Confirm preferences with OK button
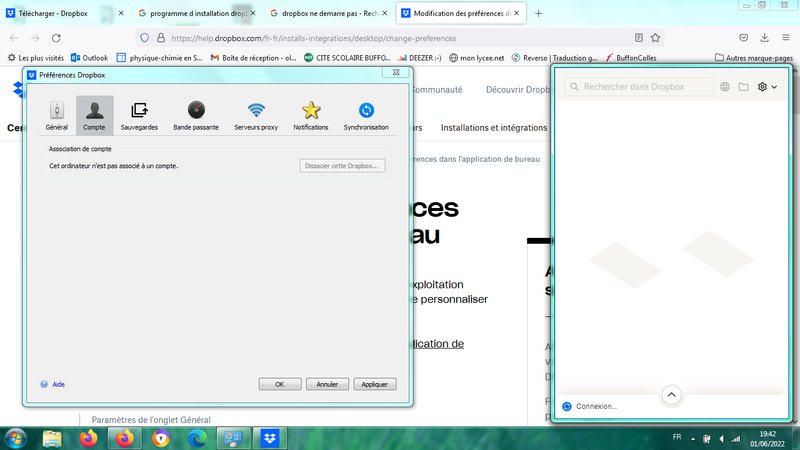This screenshot has width=800, height=450. pos(280,384)
